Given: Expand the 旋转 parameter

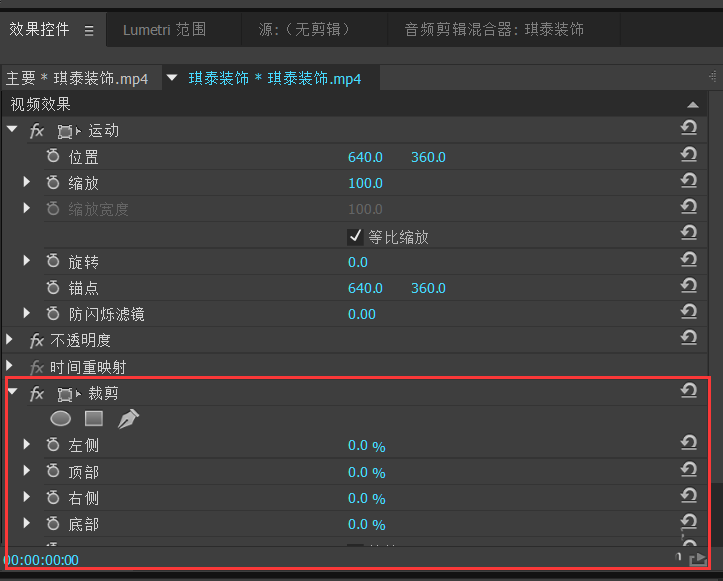Looking at the screenshot, I should click(x=27, y=261).
